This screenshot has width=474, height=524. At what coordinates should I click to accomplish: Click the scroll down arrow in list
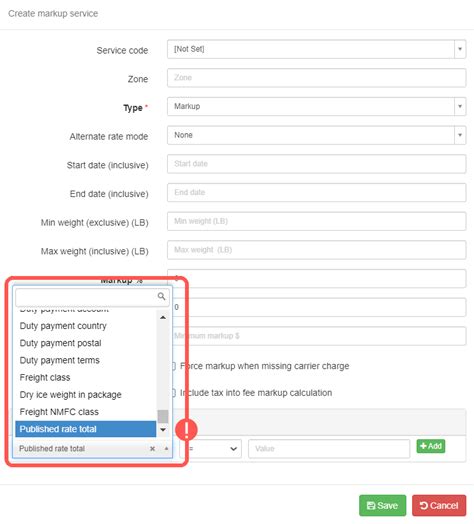(163, 430)
